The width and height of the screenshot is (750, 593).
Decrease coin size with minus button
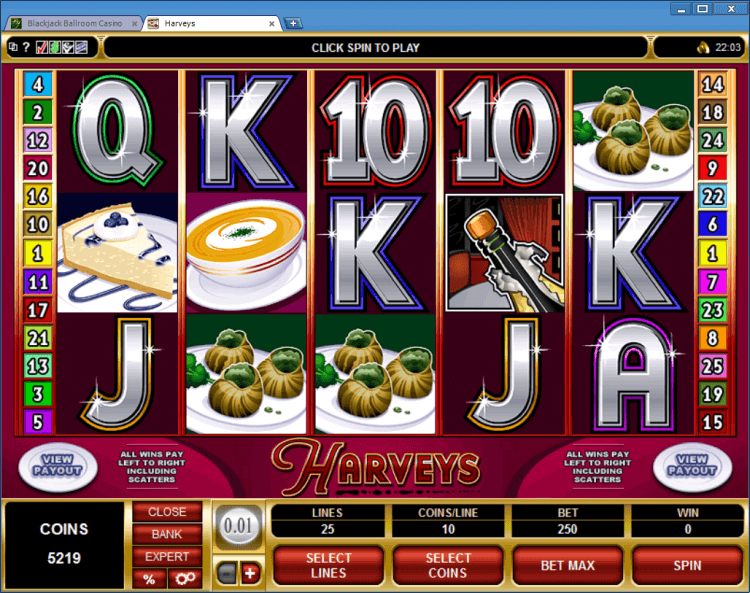(227, 573)
